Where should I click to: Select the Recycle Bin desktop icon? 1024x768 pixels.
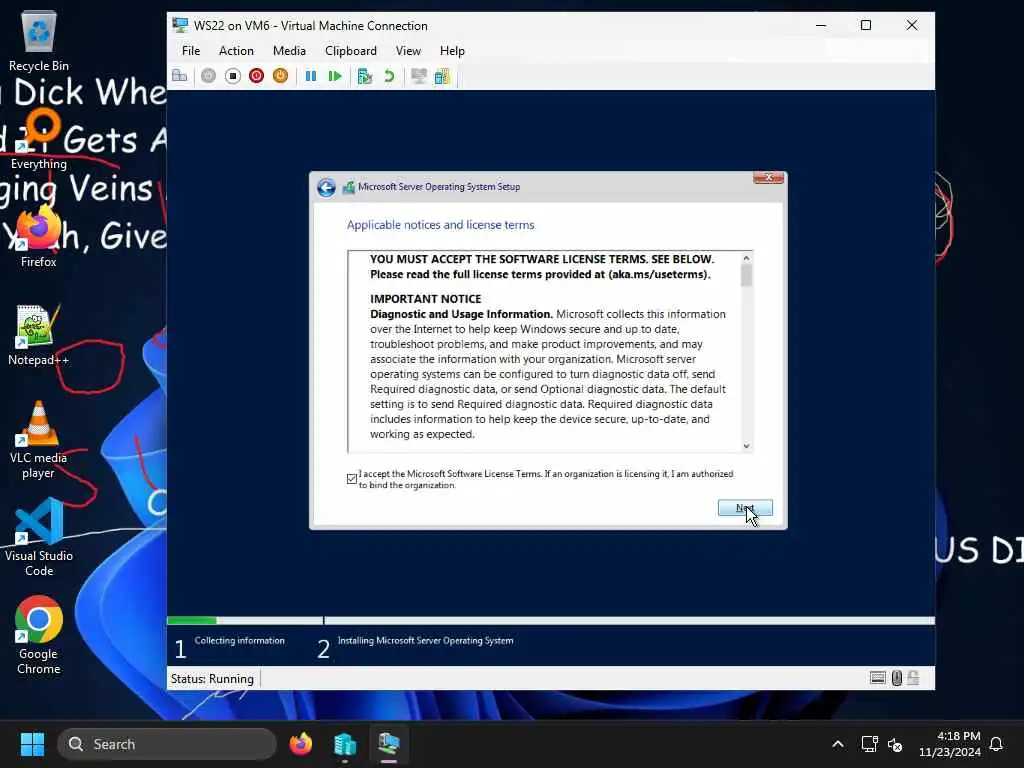click(39, 40)
